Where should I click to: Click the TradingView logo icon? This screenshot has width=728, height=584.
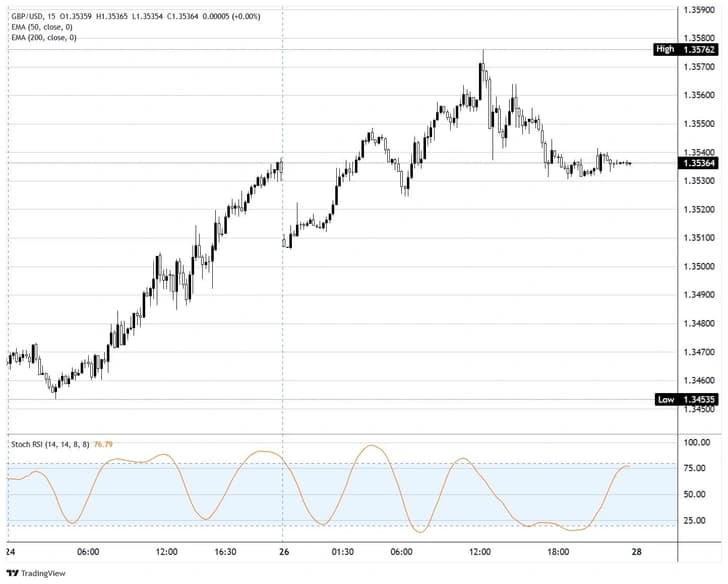pyautogui.click(x=12, y=573)
